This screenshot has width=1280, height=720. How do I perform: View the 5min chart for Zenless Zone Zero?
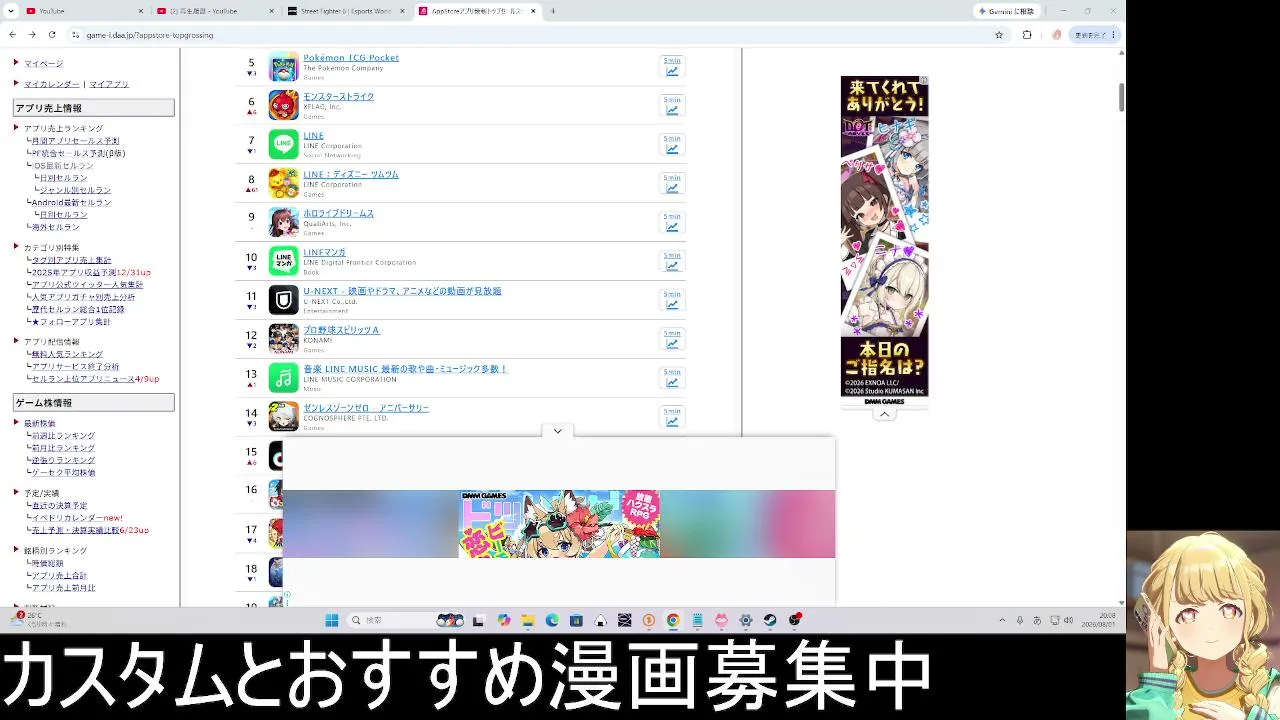672,417
